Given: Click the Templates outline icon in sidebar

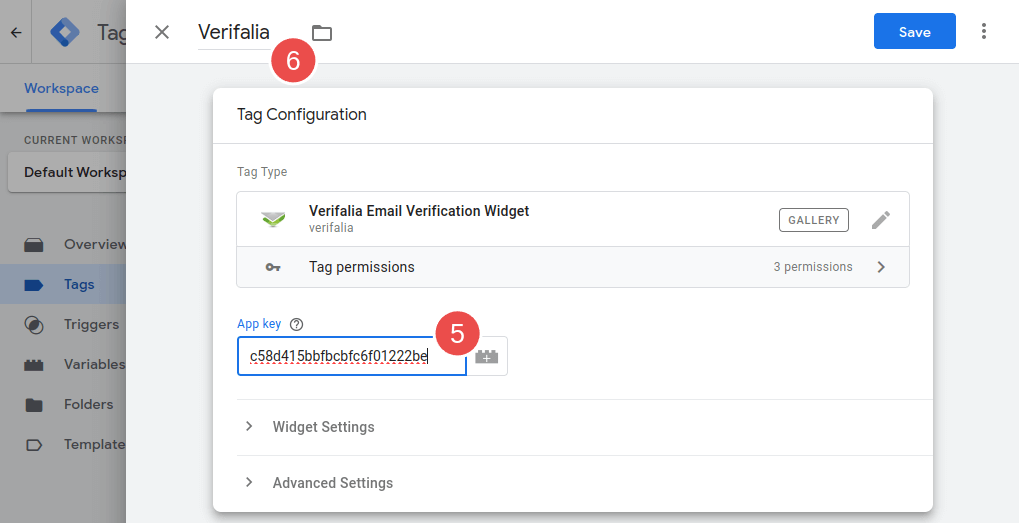Looking at the screenshot, I should (34, 445).
